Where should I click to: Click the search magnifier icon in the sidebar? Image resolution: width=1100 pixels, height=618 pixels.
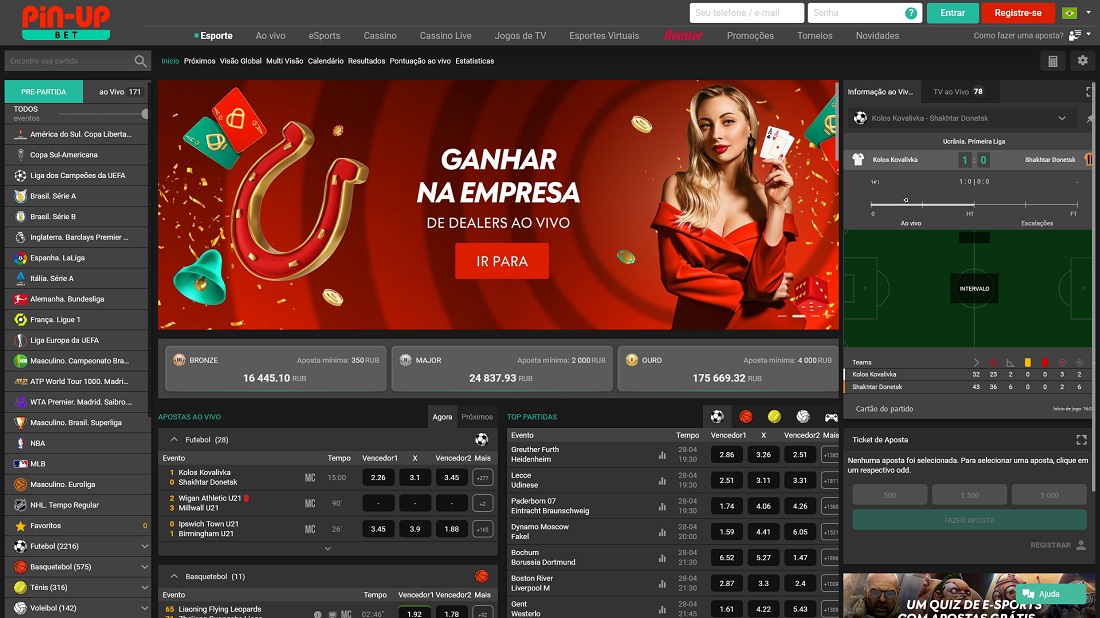click(x=141, y=61)
